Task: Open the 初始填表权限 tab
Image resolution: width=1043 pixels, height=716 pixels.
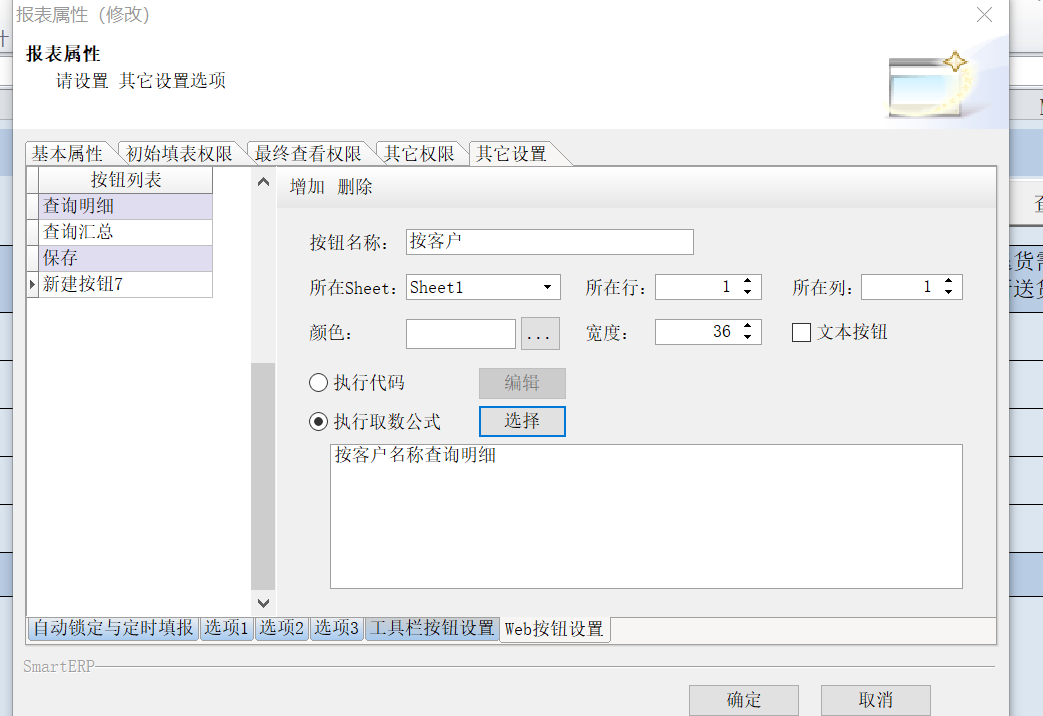Action: (x=179, y=154)
